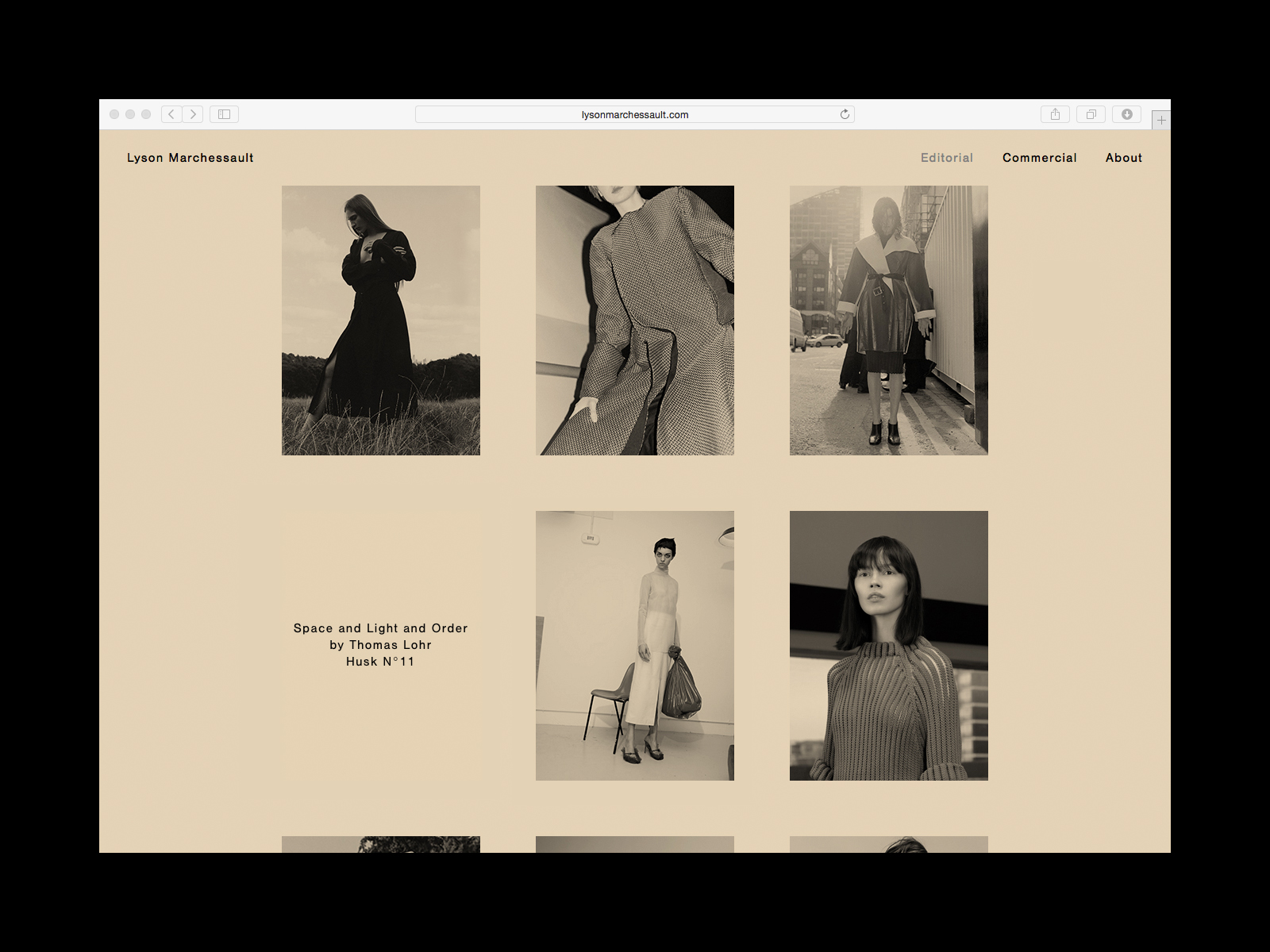Click the browser forward arrow button
Viewport: 1270px width, 952px height.
[193, 114]
